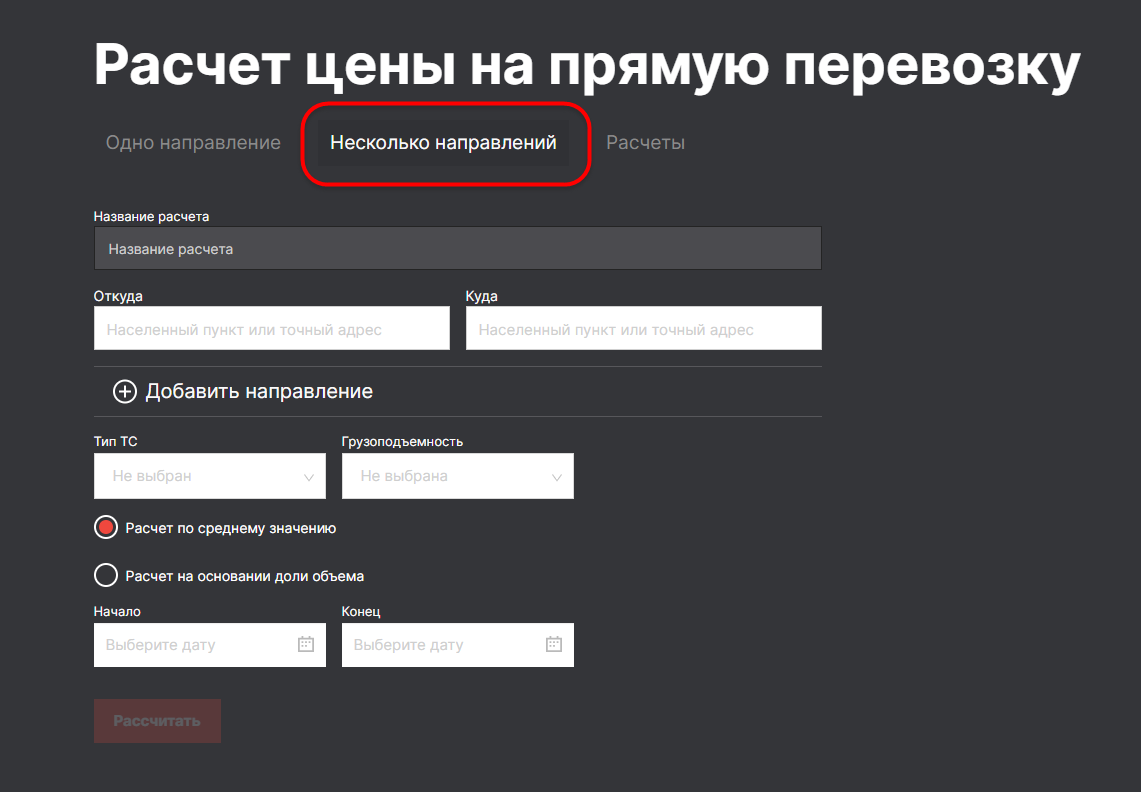The width and height of the screenshot is (1141, 792).
Task: Open calendar icon in the Конец field
Action: coord(554,645)
